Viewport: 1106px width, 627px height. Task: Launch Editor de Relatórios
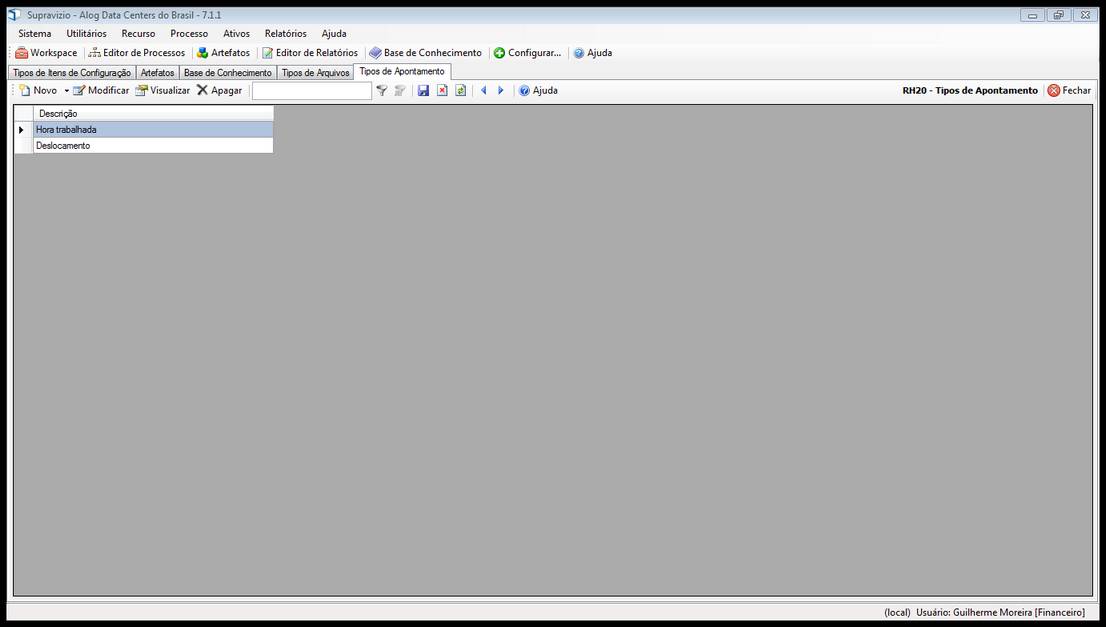[x=310, y=53]
